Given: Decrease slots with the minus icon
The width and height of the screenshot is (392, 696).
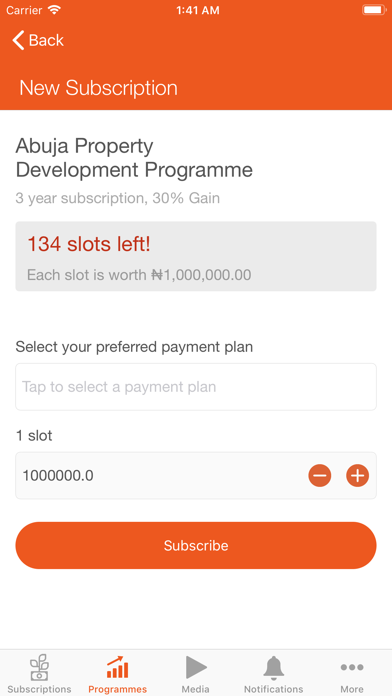Looking at the screenshot, I should click(320, 475).
